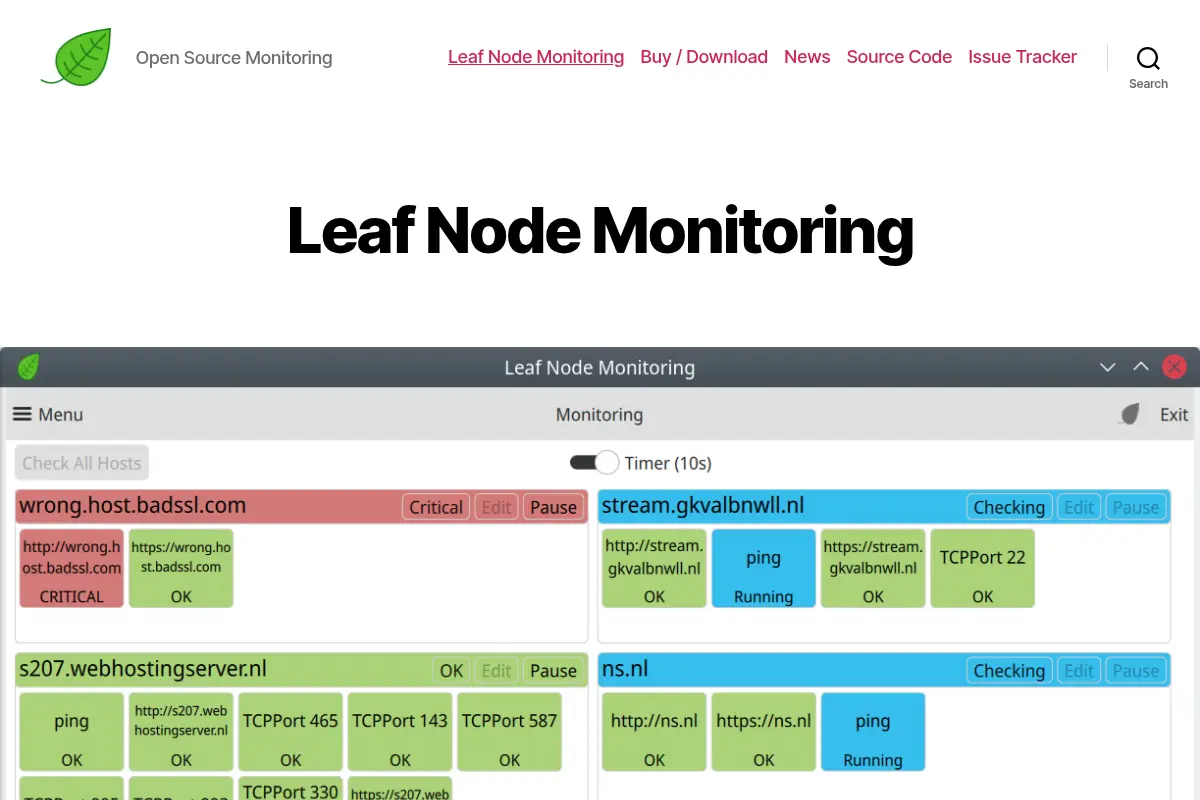1200x800 pixels.
Task: Pause the stream.gkvalbnwll.nl host
Action: coord(1136,507)
